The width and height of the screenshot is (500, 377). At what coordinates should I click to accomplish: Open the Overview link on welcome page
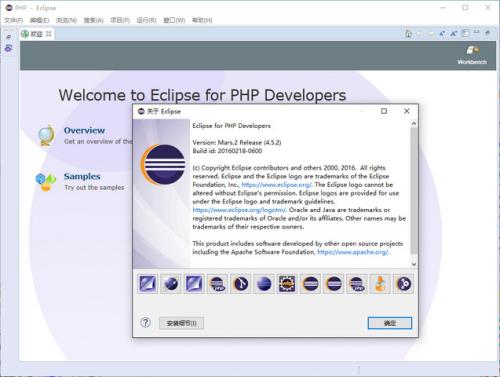(x=84, y=130)
